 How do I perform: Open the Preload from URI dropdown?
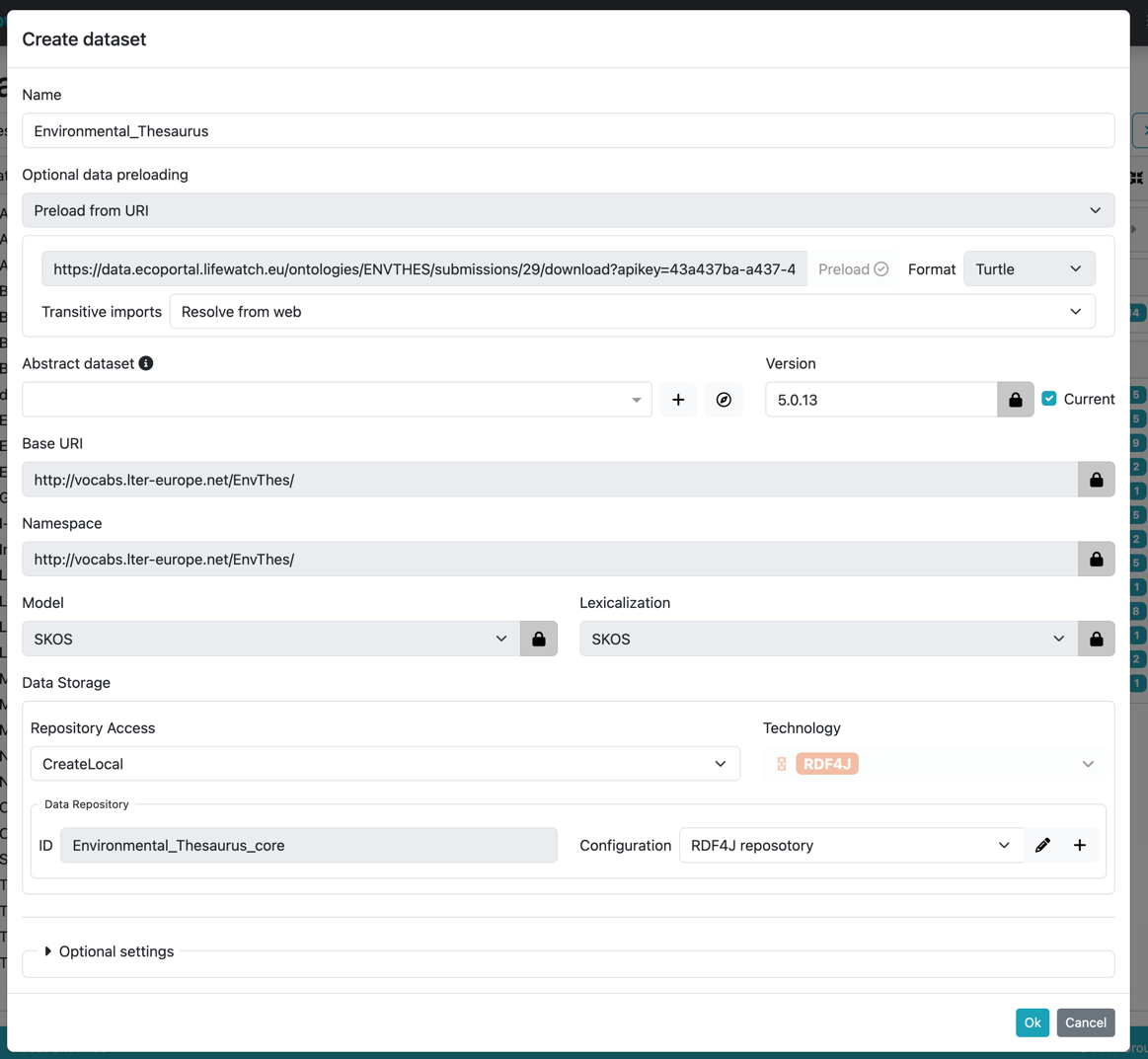pyautogui.click(x=569, y=209)
